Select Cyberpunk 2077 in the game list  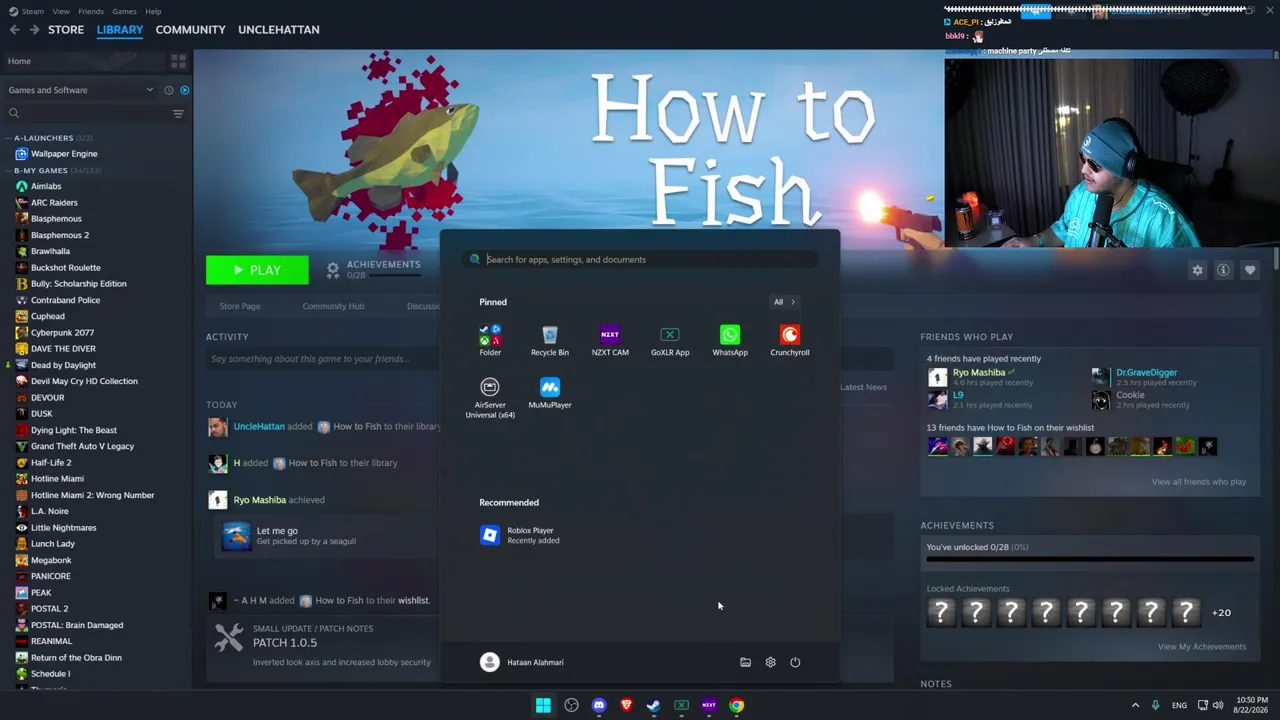62,332
